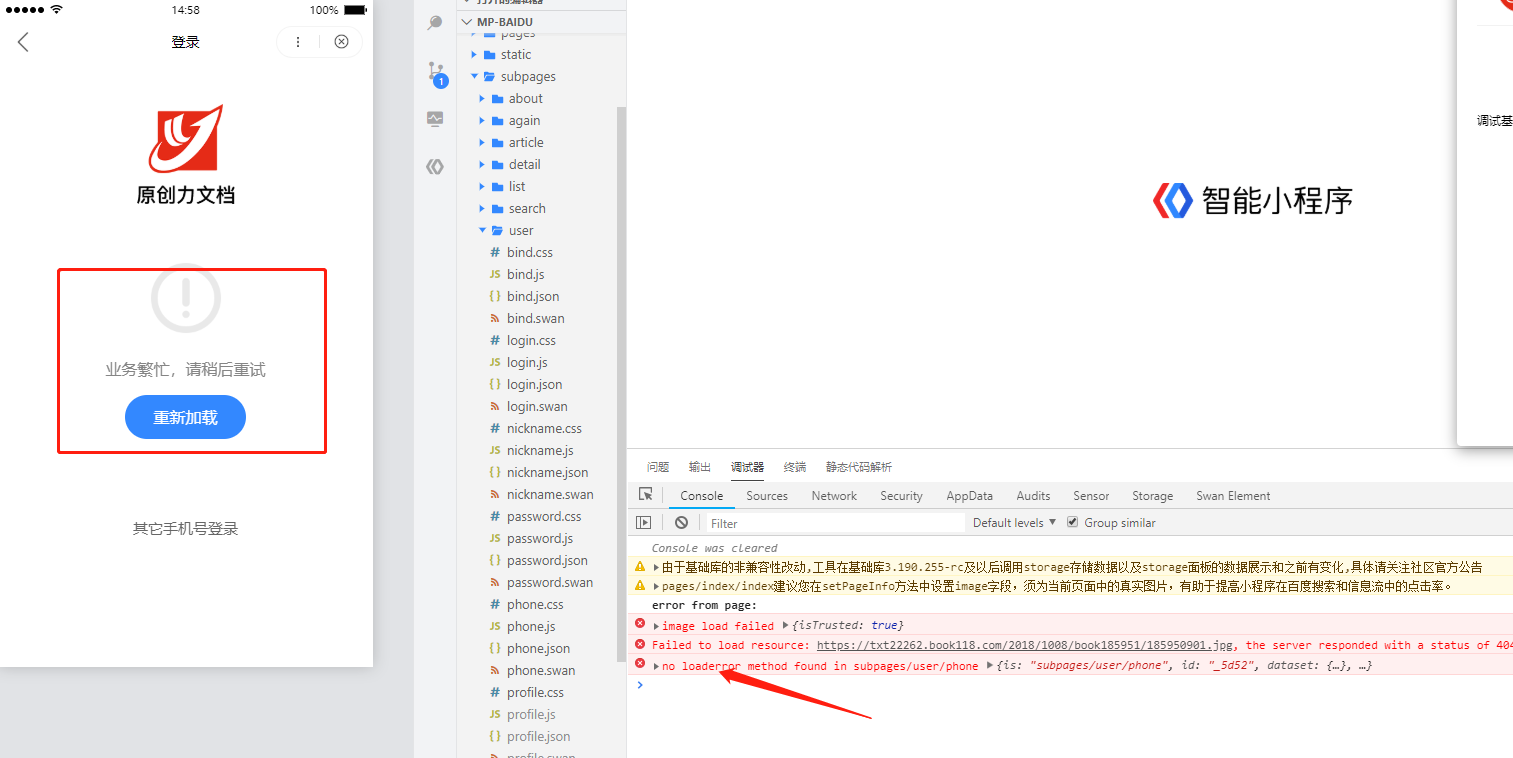Click the back arrow in simulator header
1513x758 pixels.
23,42
